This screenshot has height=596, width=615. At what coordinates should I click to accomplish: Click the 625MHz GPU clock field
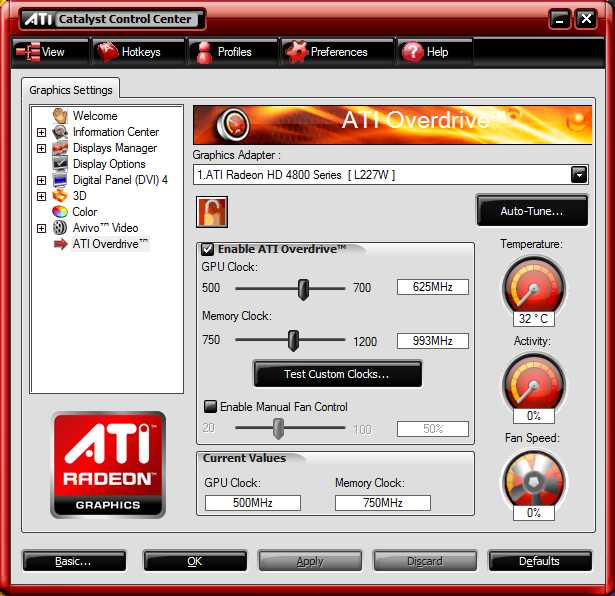tap(433, 287)
